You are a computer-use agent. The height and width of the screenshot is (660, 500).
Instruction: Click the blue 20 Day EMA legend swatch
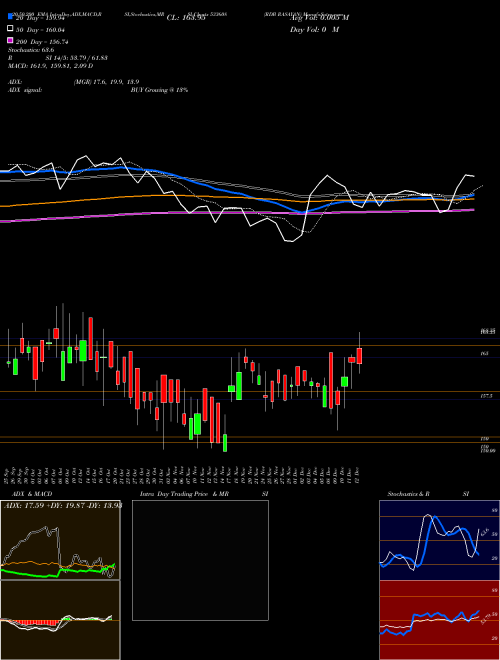[x=10, y=17]
